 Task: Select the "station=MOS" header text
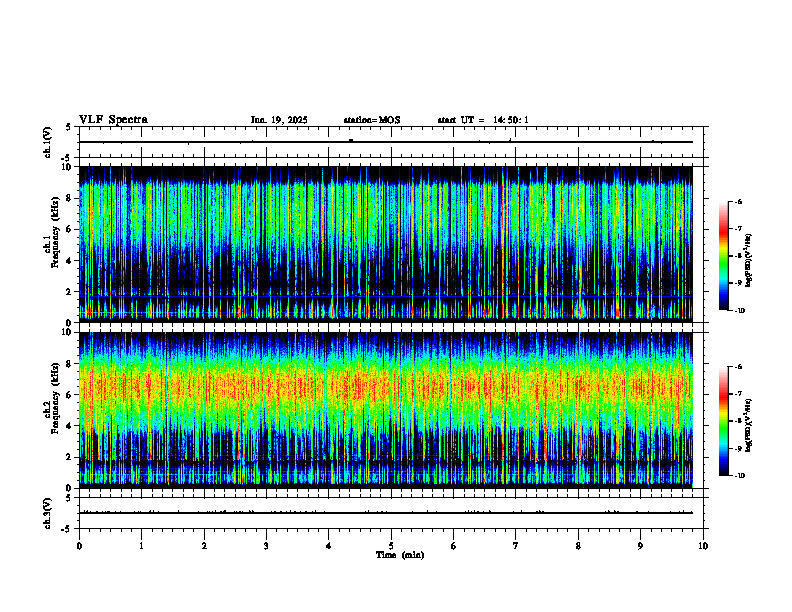[372, 120]
